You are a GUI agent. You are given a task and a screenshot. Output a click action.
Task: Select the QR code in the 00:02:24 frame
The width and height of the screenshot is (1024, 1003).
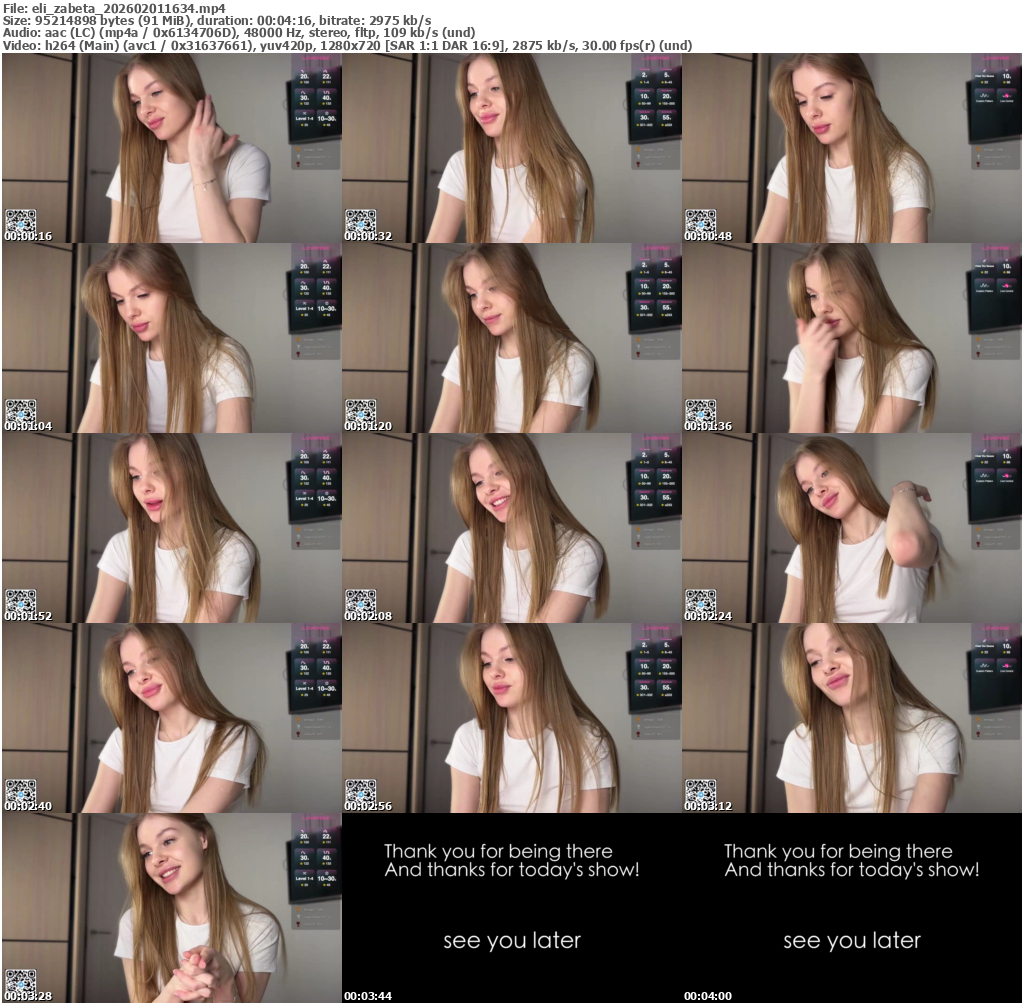[700, 601]
